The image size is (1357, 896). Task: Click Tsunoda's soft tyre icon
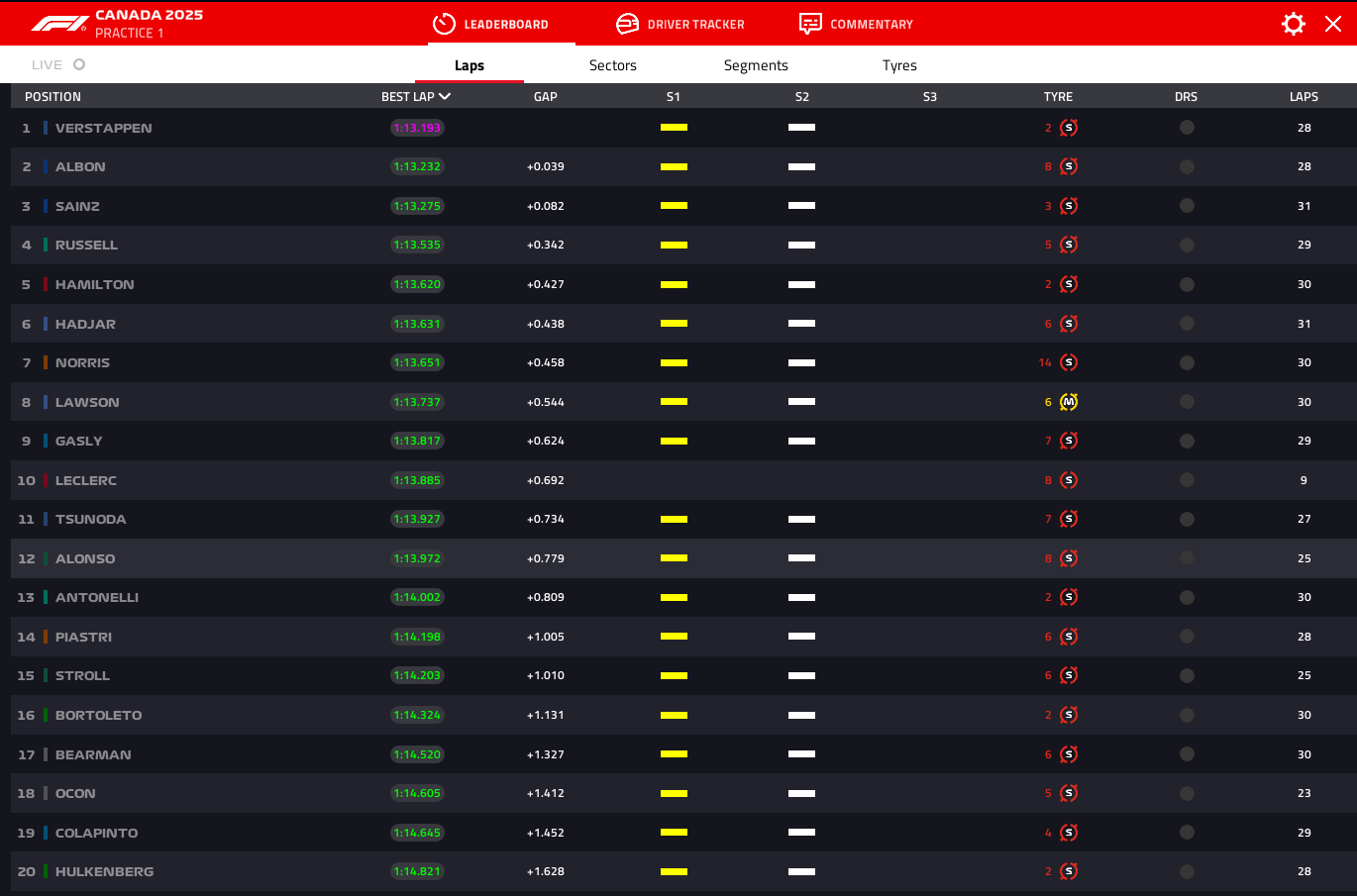pos(1069,519)
